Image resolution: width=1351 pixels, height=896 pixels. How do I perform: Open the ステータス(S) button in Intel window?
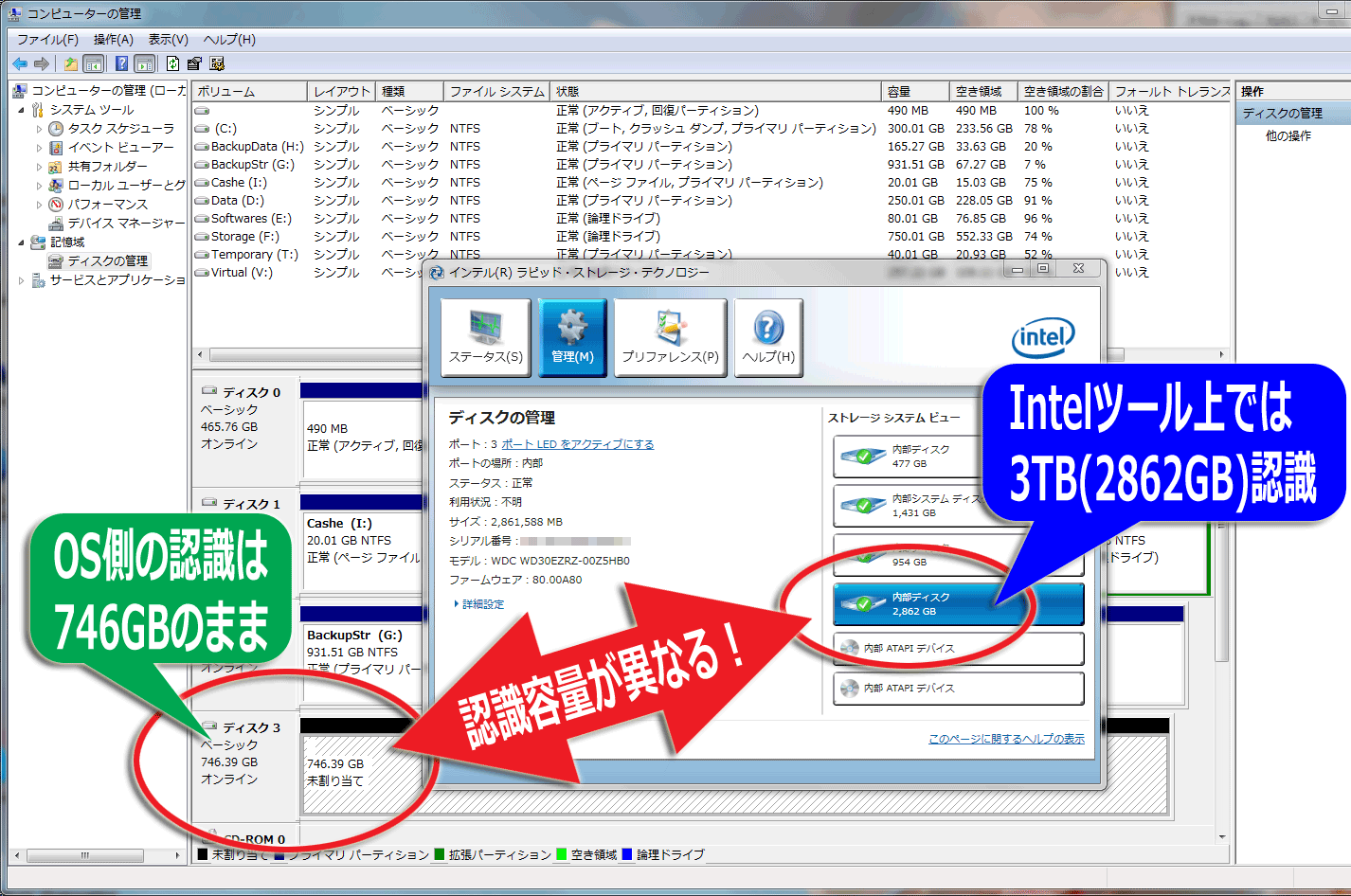pyautogui.click(x=486, y=338)
